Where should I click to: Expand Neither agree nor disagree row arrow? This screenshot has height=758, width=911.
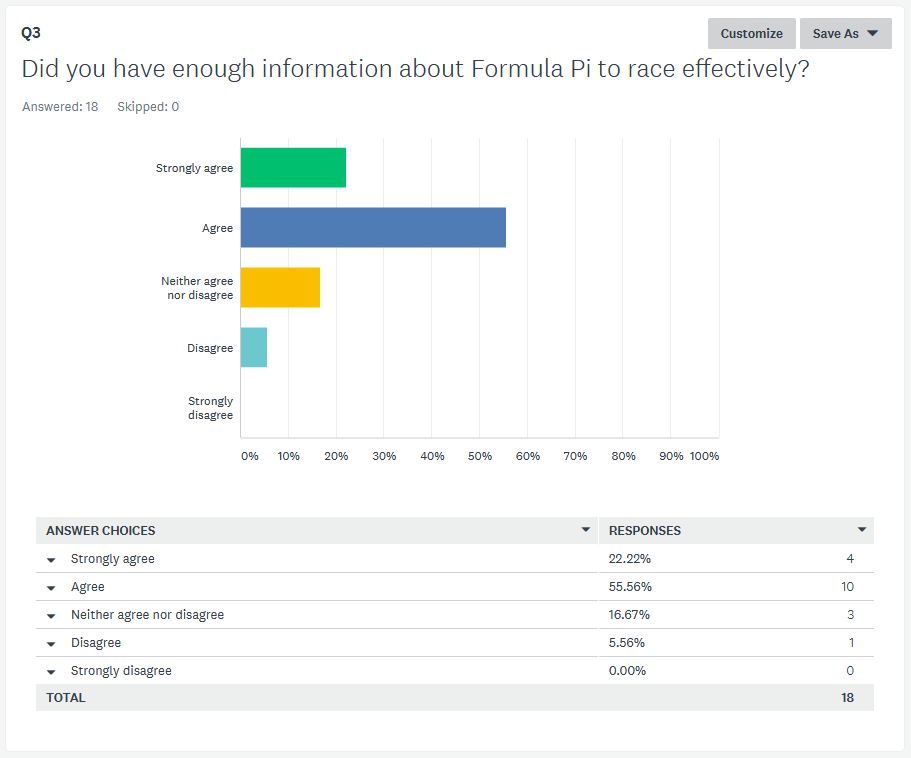tap(51, 616)
